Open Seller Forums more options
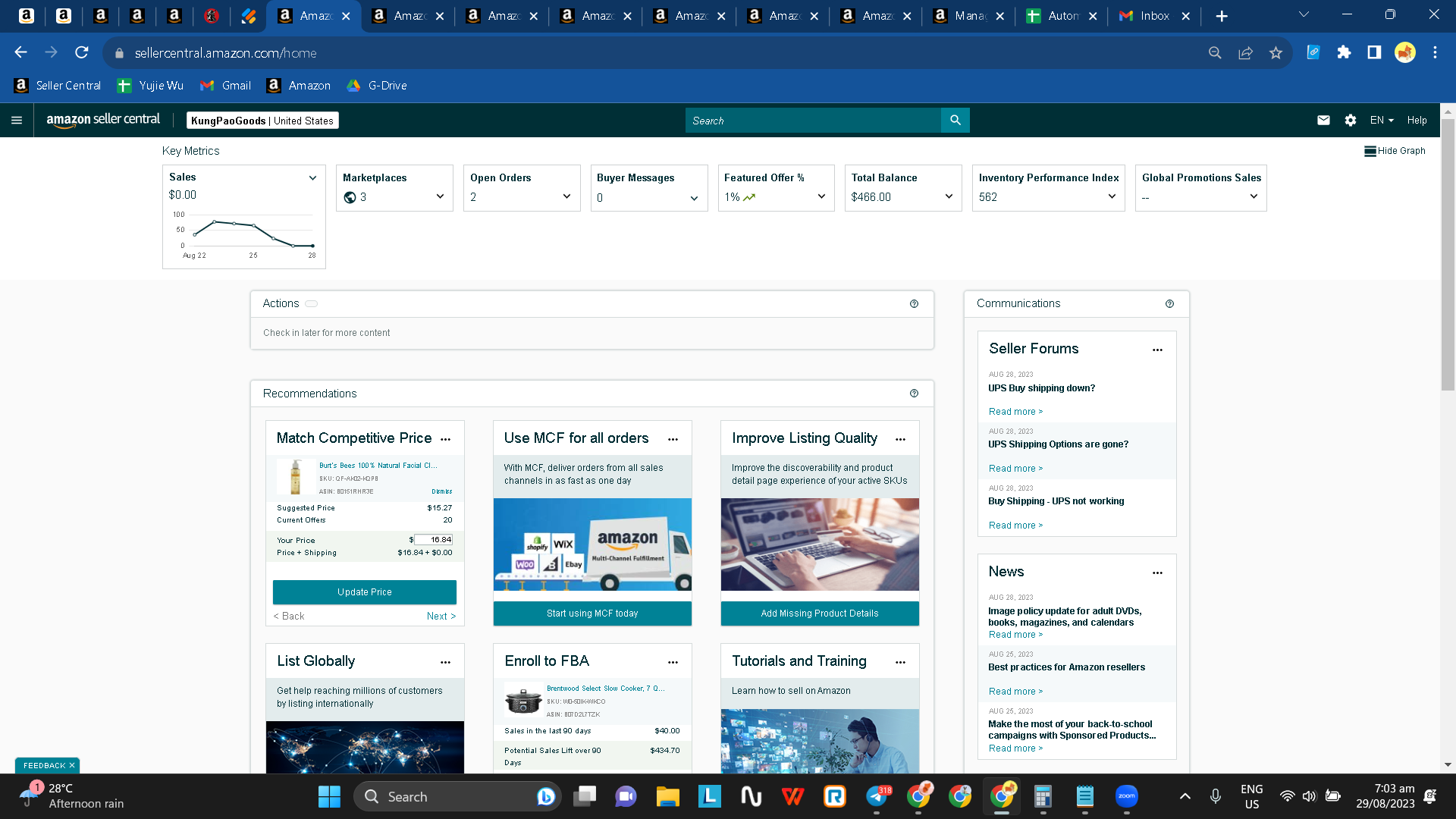Viewport: 1456px width, 819px height. click(1158, 350)
